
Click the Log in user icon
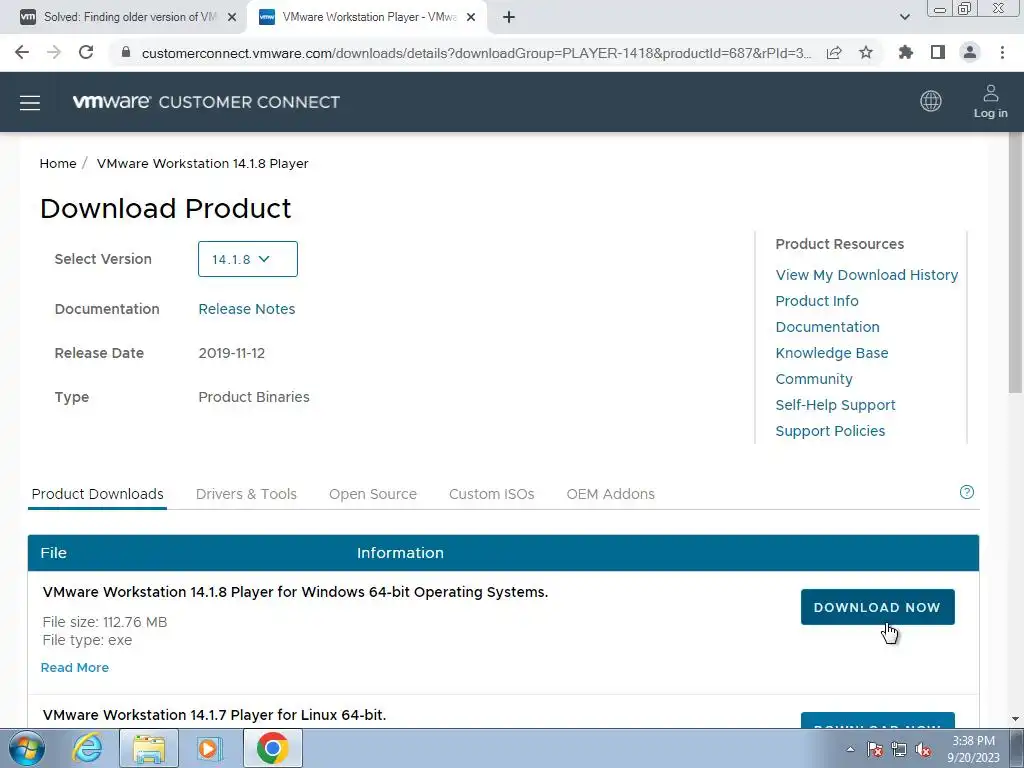pos(990,101)
